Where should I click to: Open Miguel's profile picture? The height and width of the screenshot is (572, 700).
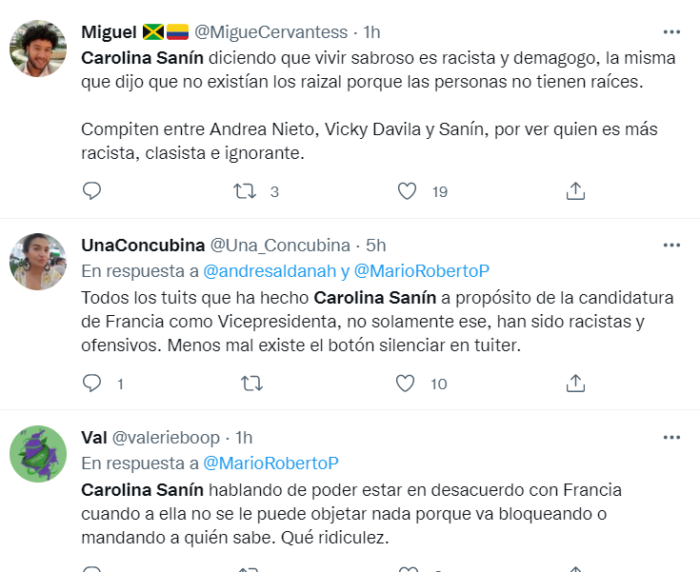tap(38, 48)
